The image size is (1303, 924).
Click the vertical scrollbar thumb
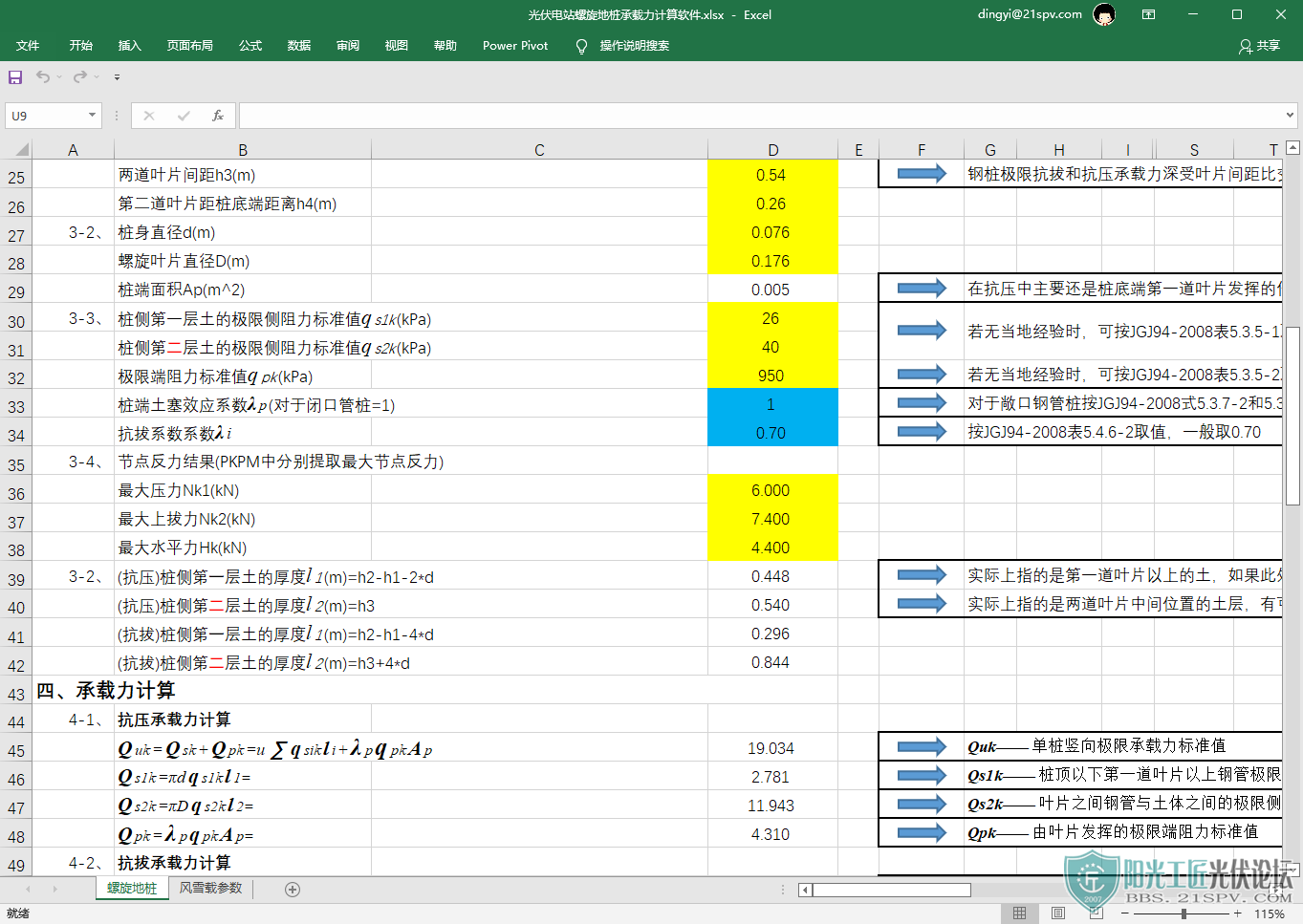coord(1292,414)
